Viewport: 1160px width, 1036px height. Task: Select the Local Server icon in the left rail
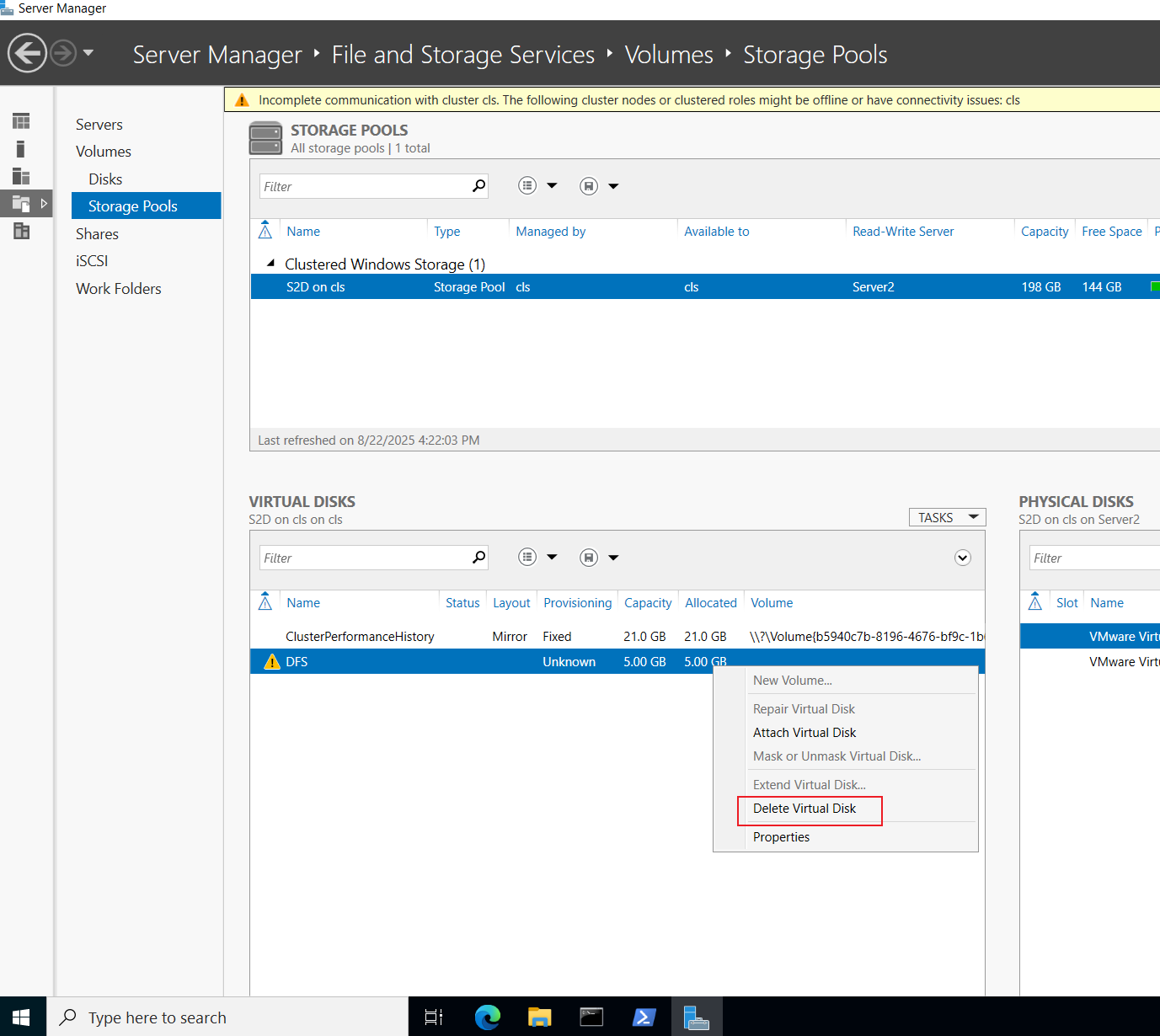(x=21, y=149)
